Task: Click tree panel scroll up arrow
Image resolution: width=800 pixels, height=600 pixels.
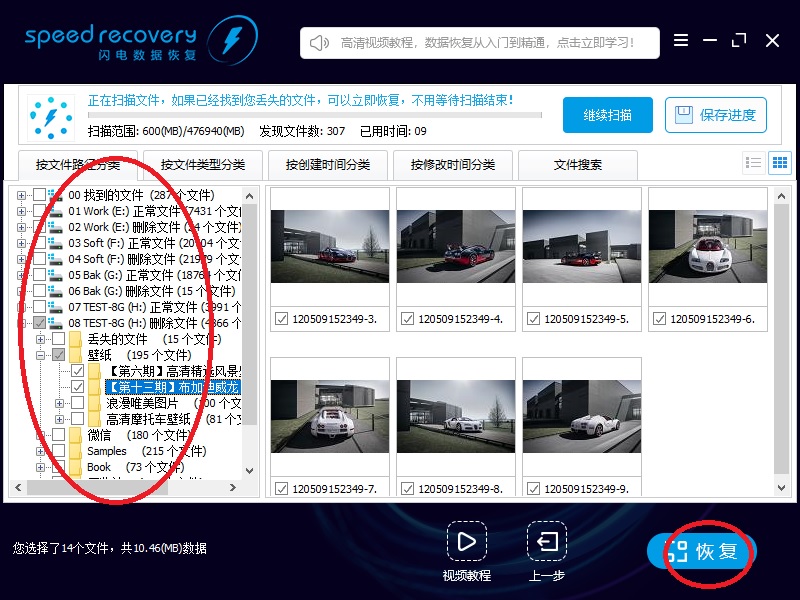Action: click(x=249, y=196)
